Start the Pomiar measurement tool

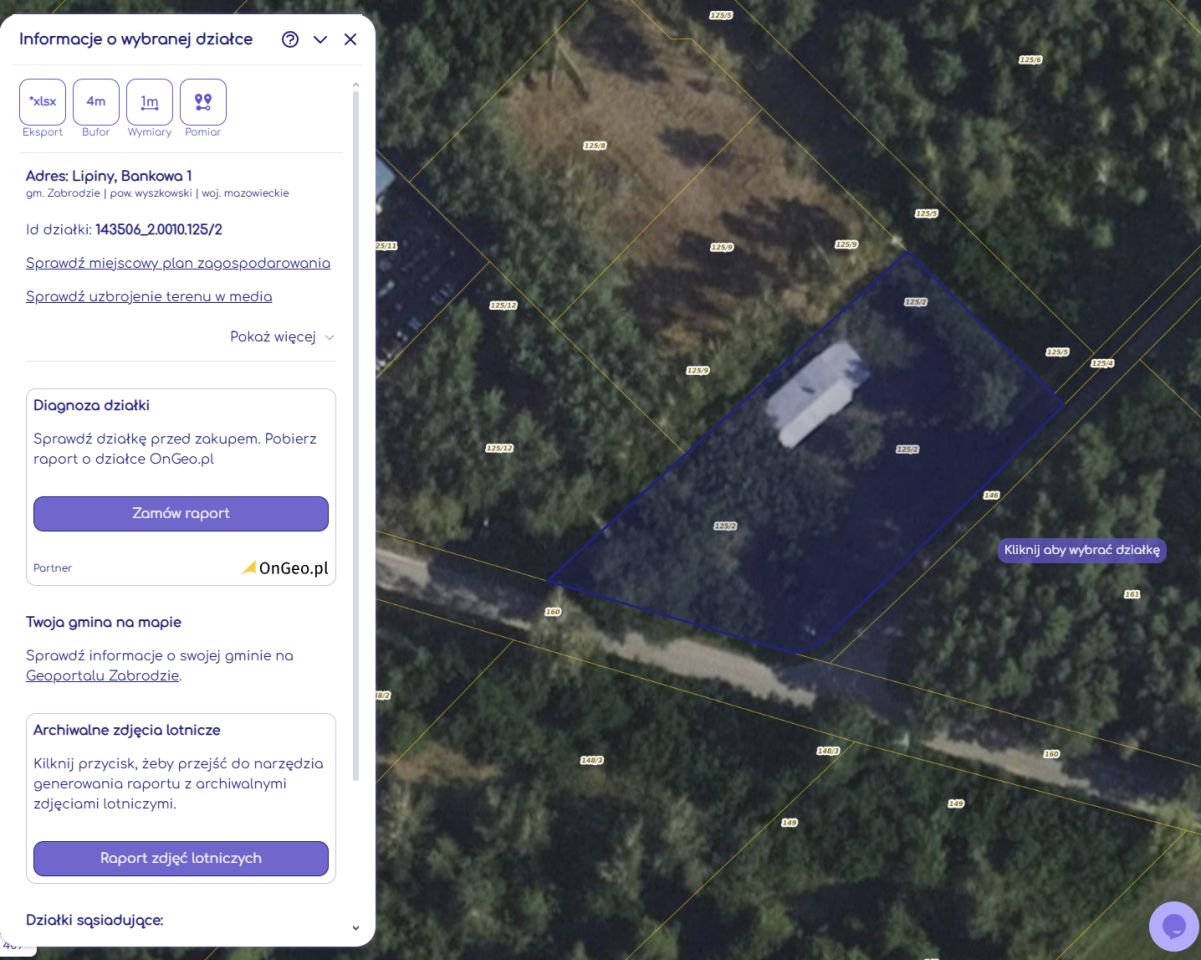pos(203,102)
